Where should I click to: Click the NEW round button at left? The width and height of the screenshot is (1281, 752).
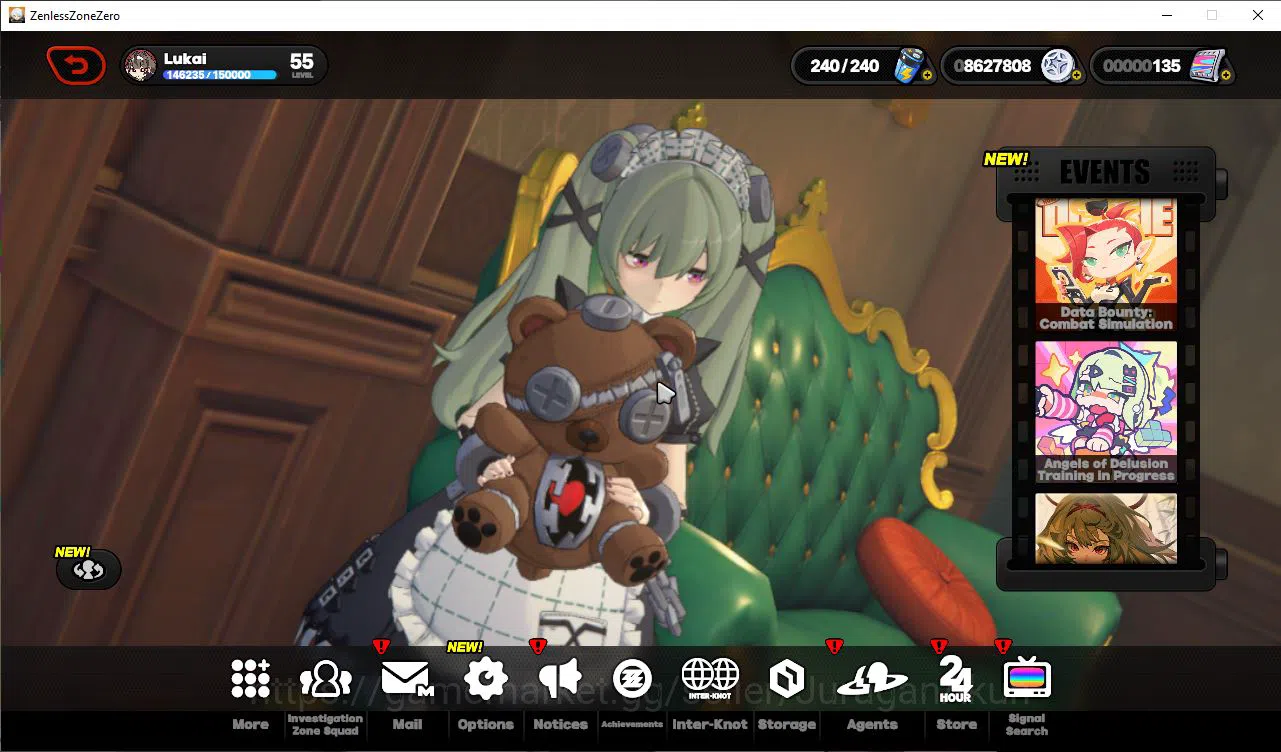pyautogui.click(x=89, y=570)
